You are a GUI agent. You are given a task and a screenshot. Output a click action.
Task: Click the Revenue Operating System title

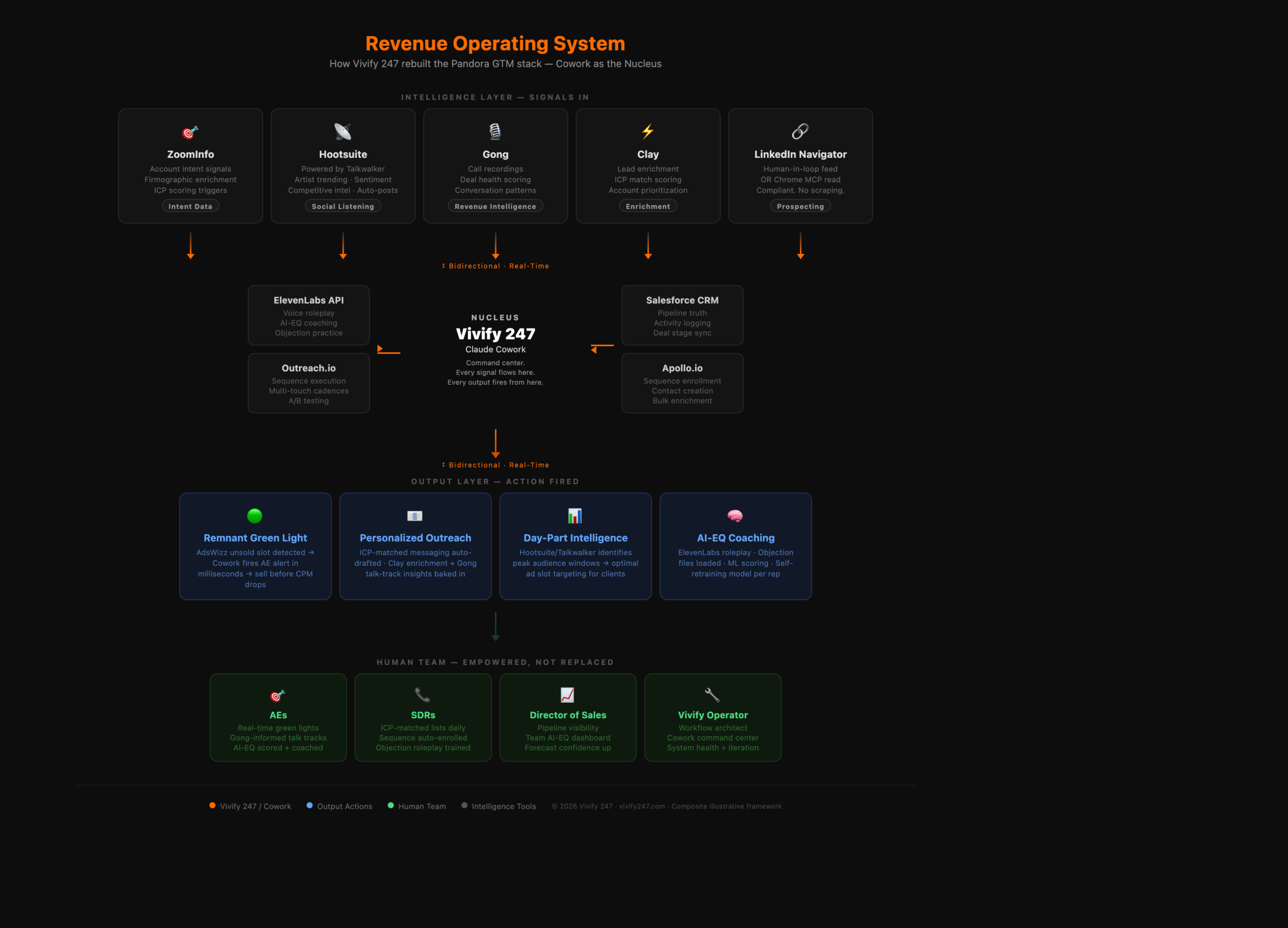pos(495,44)
